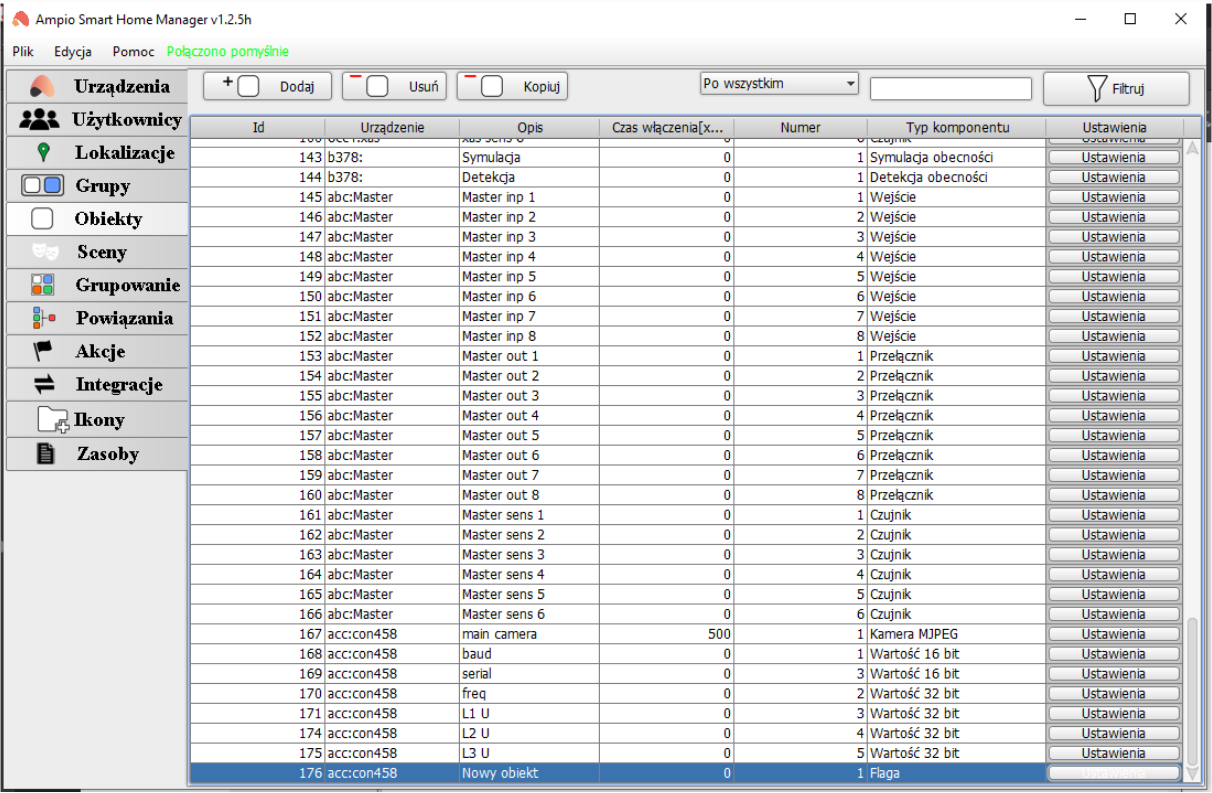This screenshot has width=1212, height=793.
Task: Click the Obiekty square icon
Action: pyautogui.click(x=42, y=219)
